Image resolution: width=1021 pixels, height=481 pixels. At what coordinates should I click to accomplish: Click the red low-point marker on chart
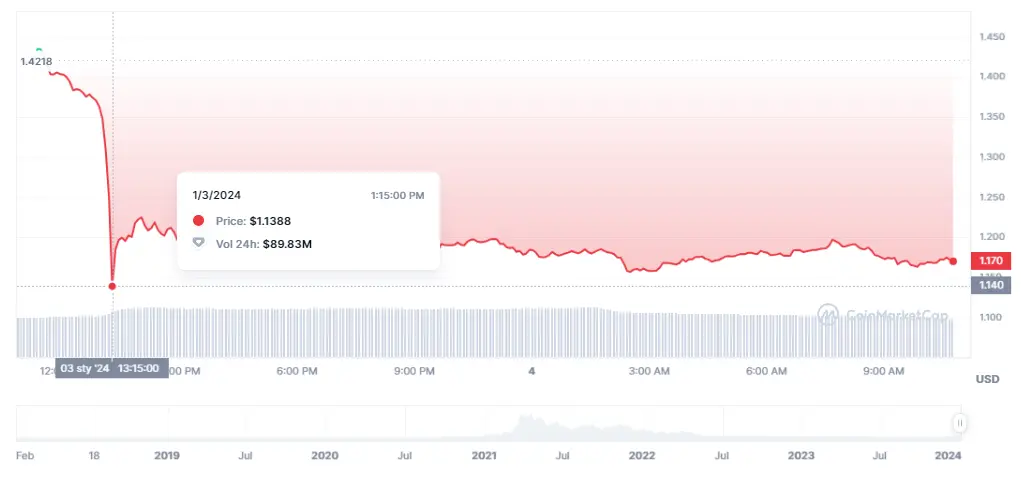pyautogui.click(x=112, y=286)
